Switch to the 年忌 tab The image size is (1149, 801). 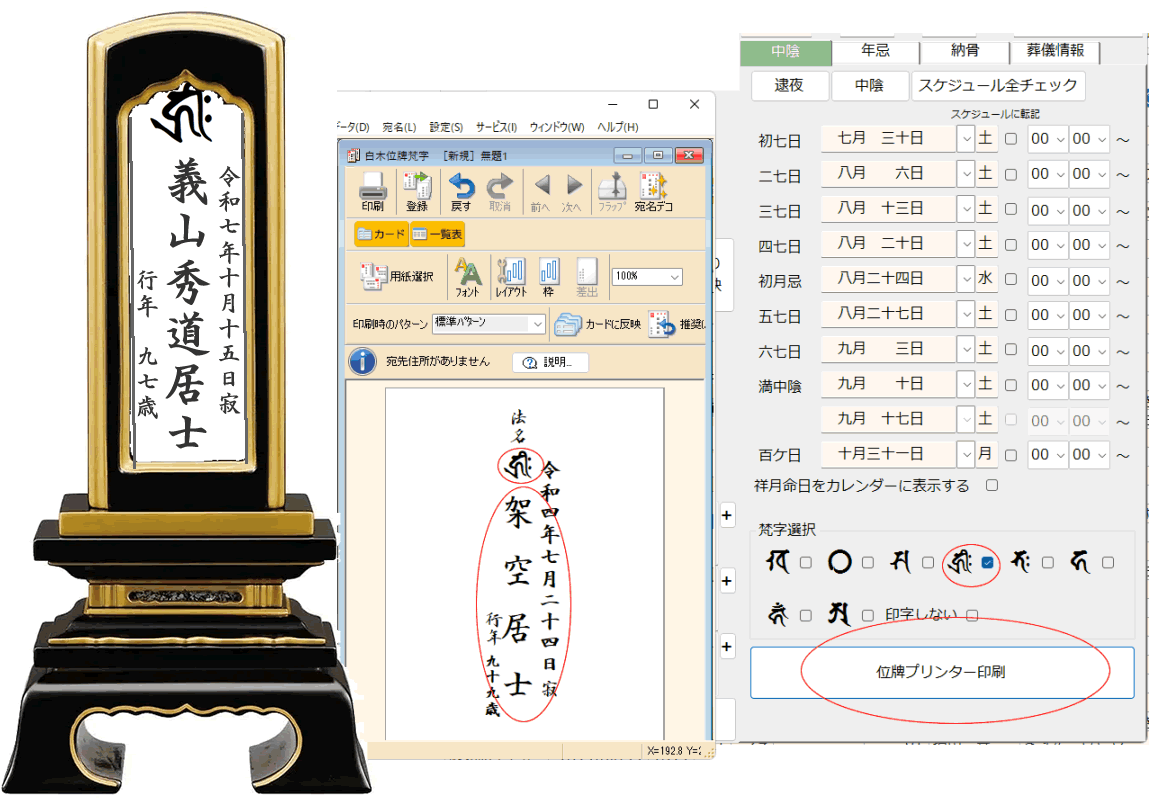point(876,51)
